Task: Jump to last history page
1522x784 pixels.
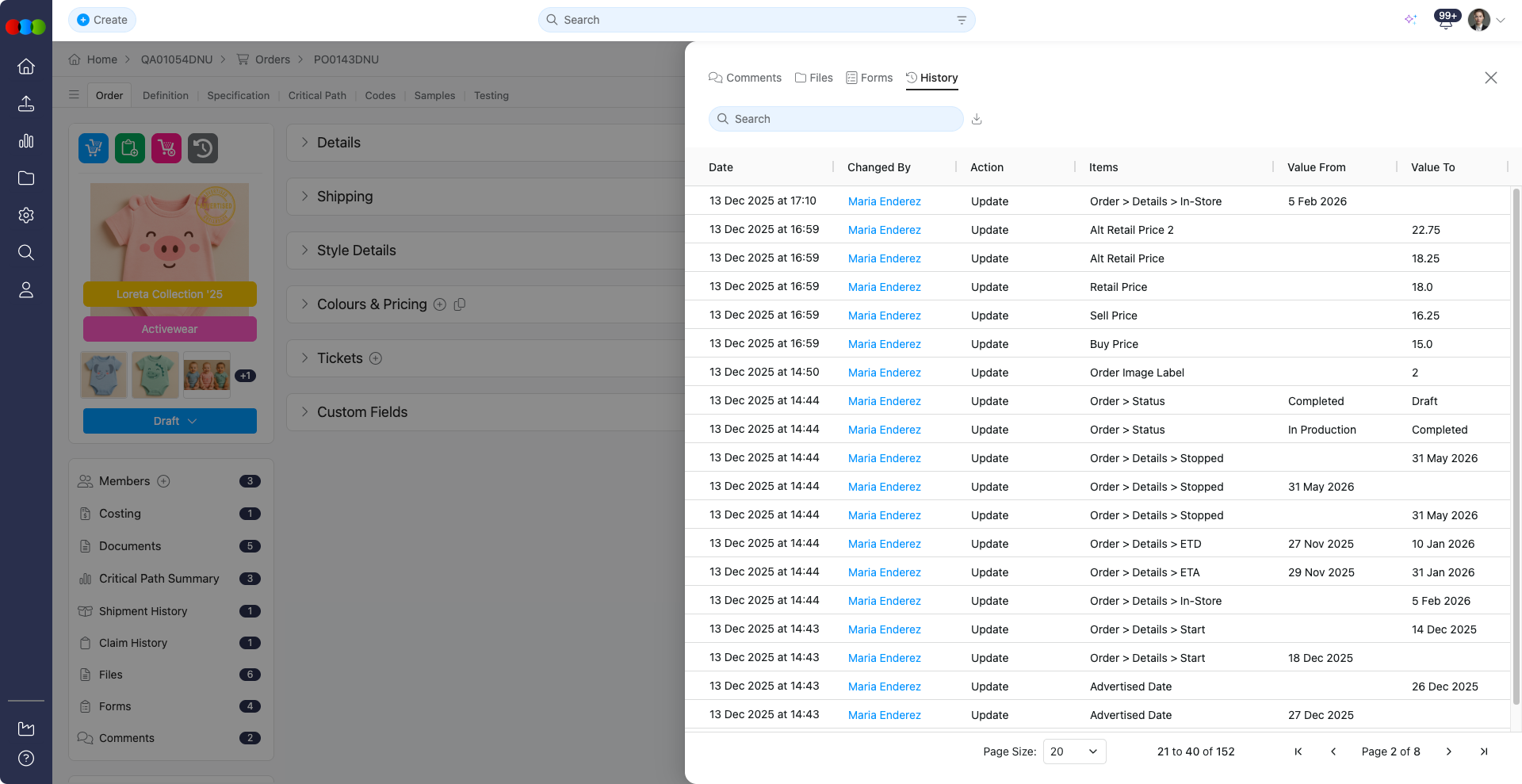Action: (1484, 751)
